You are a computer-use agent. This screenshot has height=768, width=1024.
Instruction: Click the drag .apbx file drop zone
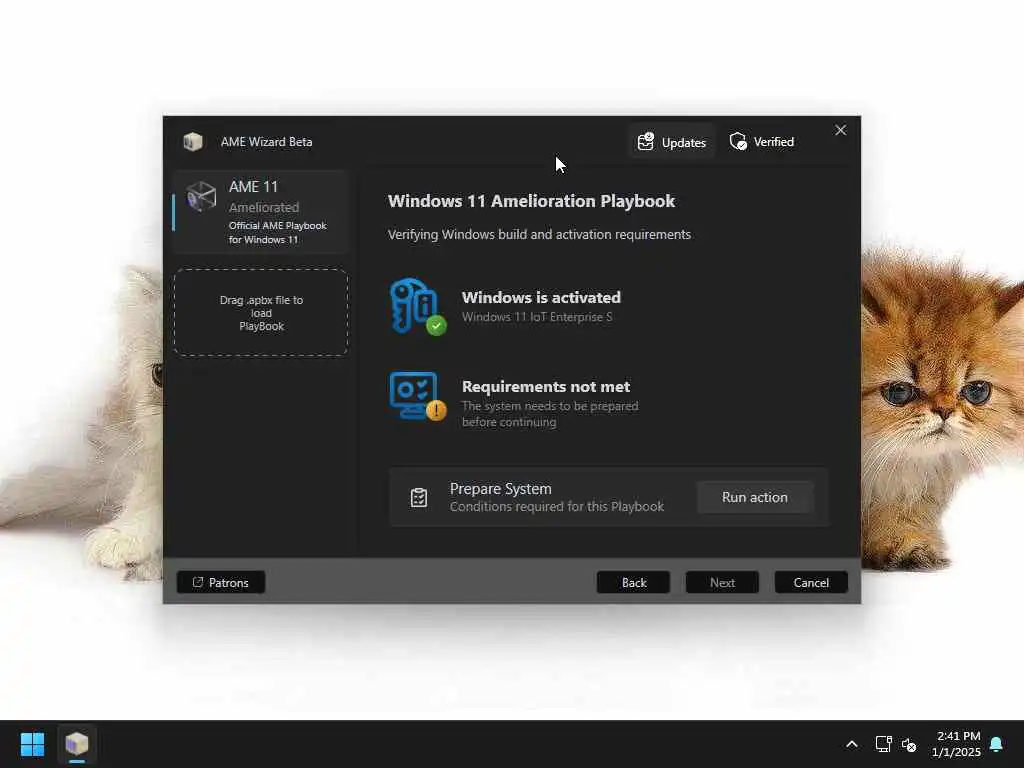pos(261,313)
